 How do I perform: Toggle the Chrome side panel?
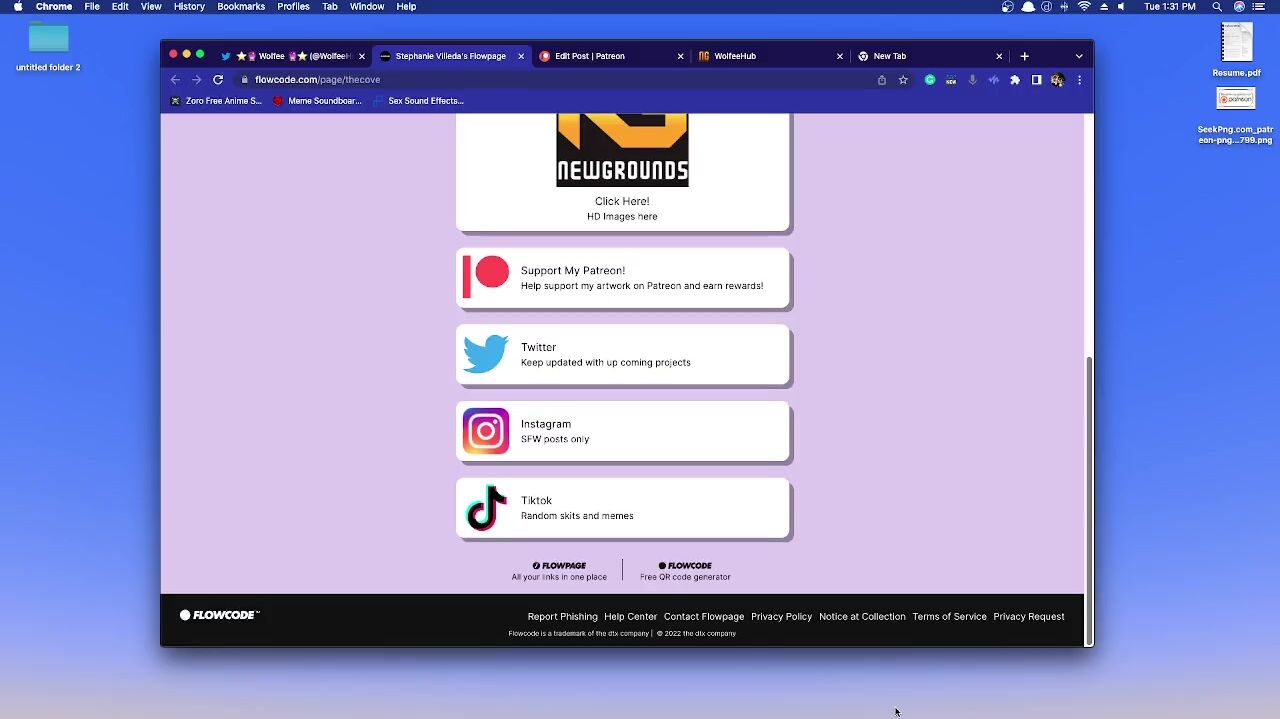[x=1037, y=80]
